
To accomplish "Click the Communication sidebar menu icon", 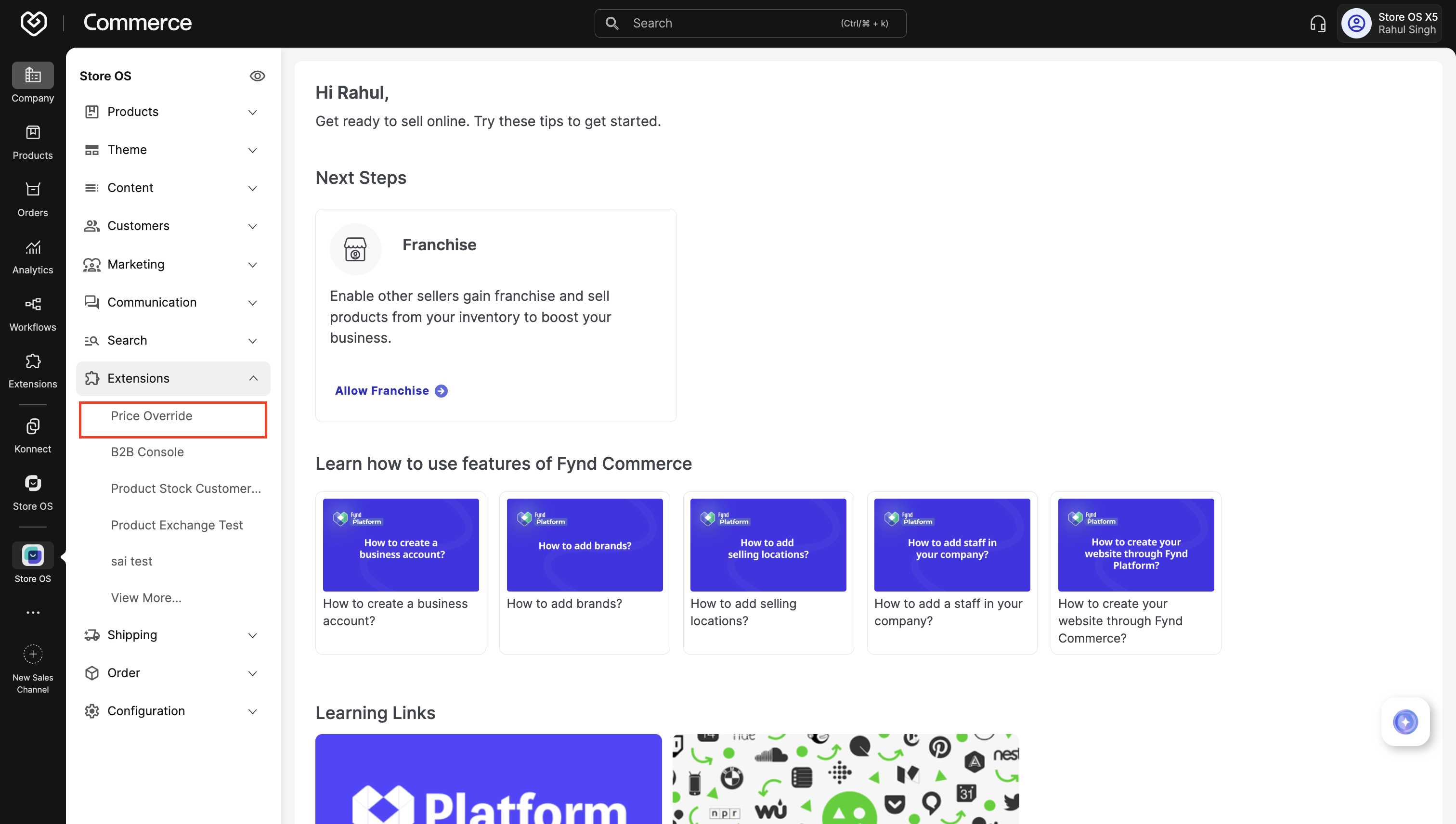I will pyautogui.click(x=91, y=302).
